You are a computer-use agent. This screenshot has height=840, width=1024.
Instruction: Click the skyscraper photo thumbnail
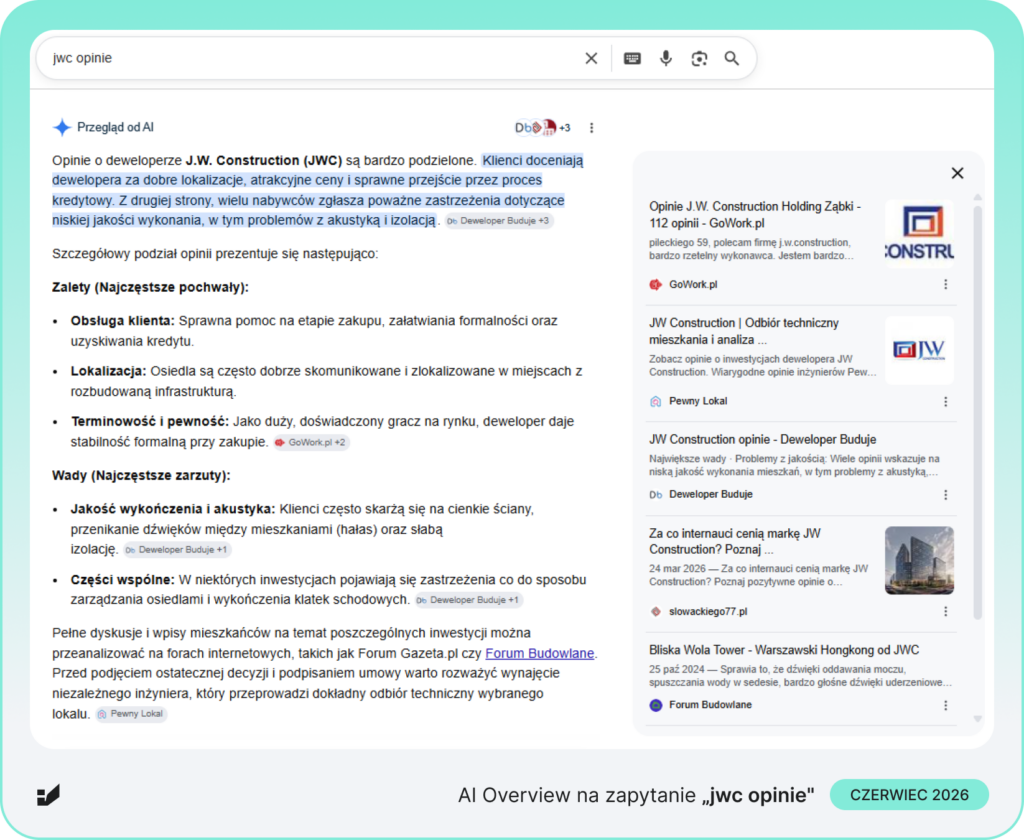coord(919,560)
